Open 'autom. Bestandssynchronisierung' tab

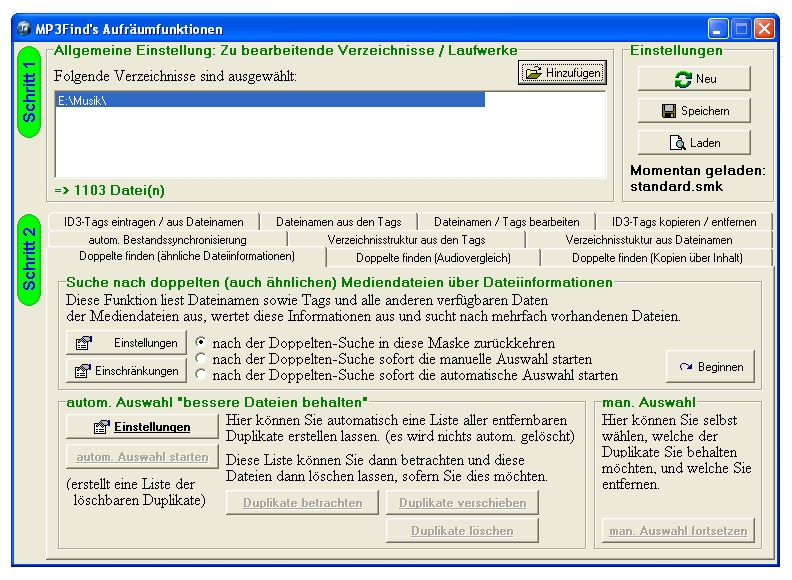tap(167, 239)
